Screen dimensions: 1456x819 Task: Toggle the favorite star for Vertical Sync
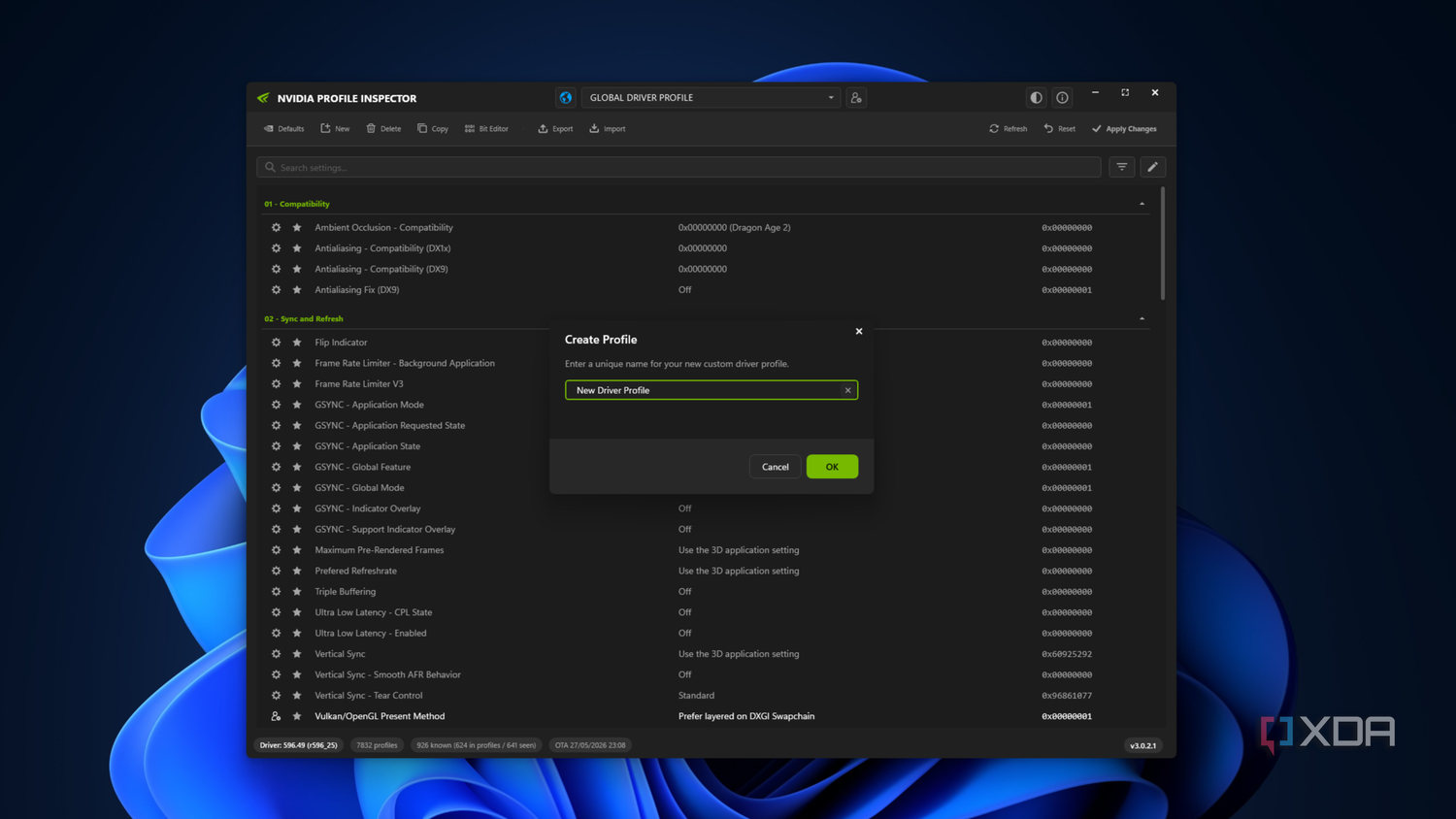[297, 654]
